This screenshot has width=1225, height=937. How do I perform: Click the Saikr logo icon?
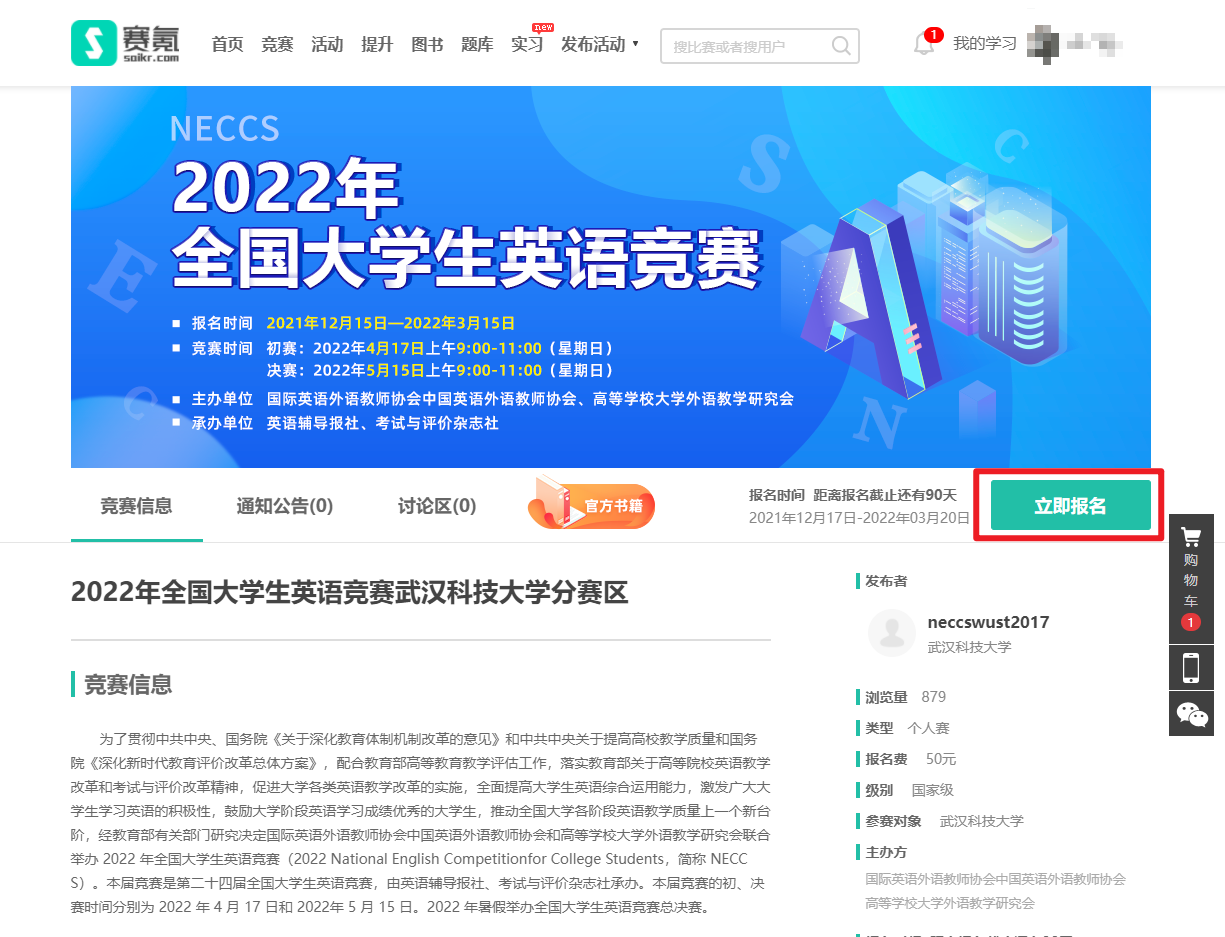(x=94, y=43)
